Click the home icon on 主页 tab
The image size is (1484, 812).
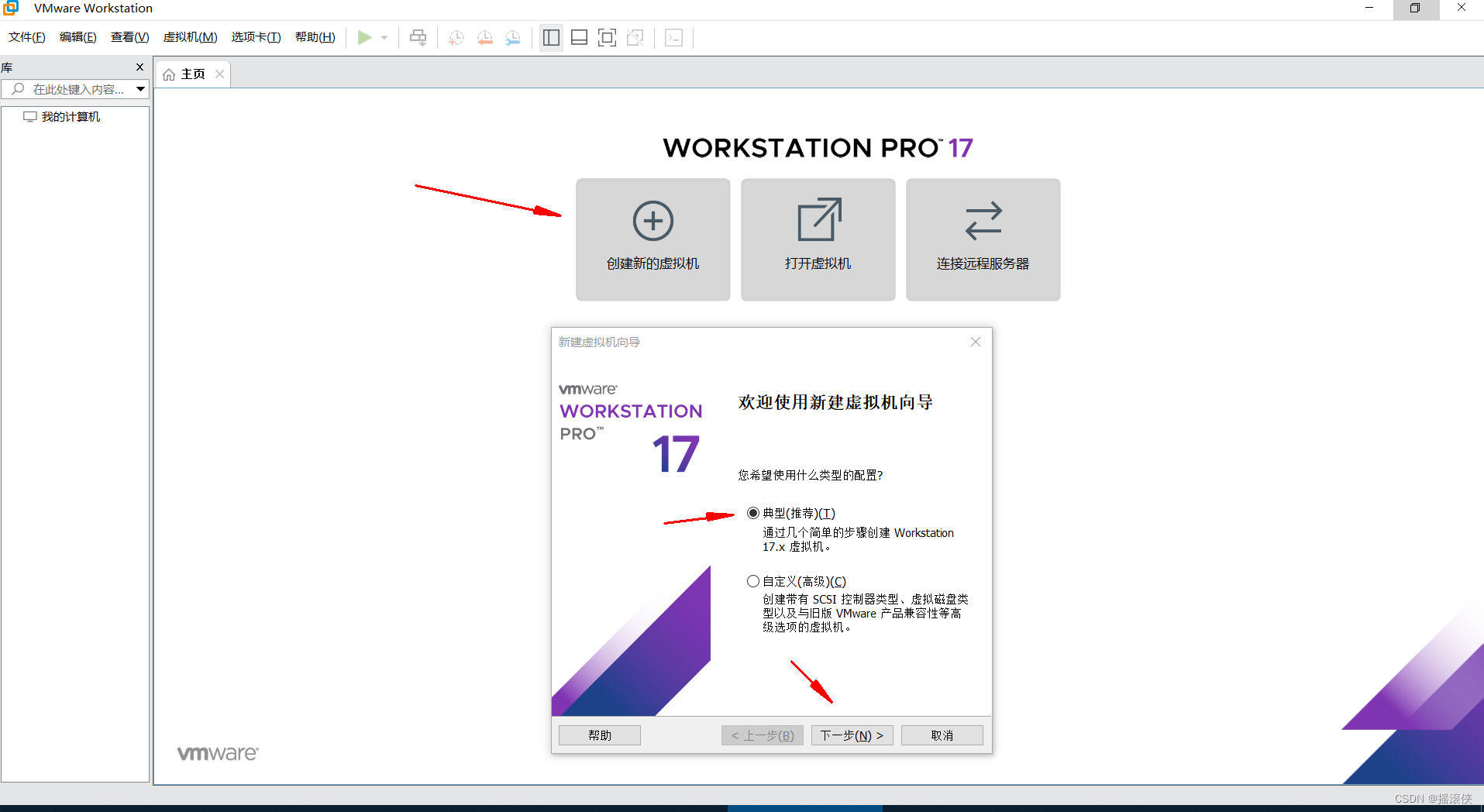click(x=169, y=74)
